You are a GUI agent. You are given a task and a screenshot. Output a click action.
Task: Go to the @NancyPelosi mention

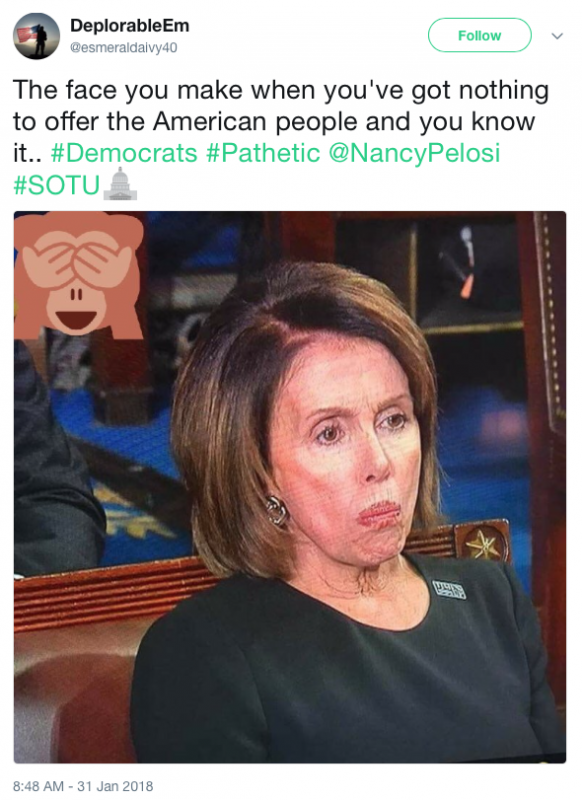tap(414, 153)
